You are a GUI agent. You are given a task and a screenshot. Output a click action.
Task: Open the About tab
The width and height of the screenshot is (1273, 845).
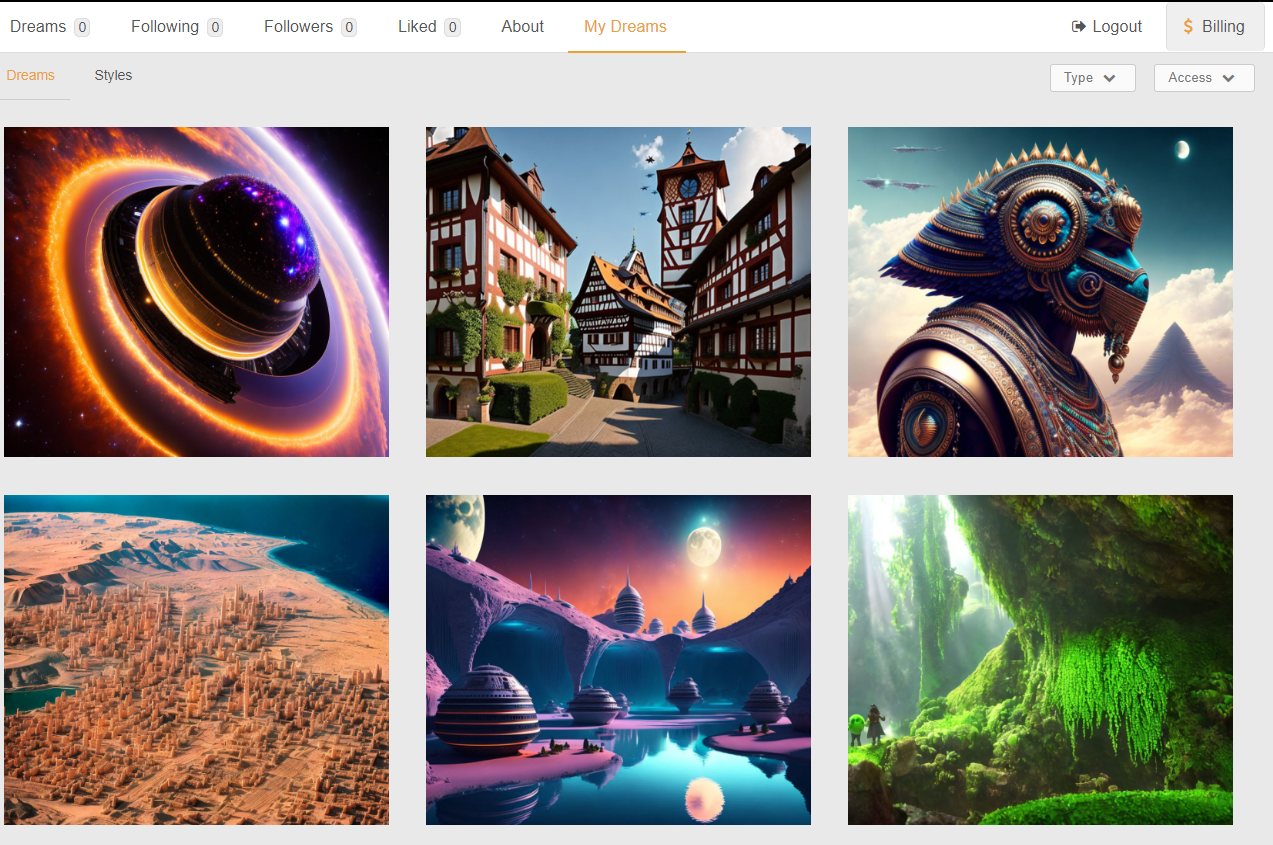click(x=522, y=27)
